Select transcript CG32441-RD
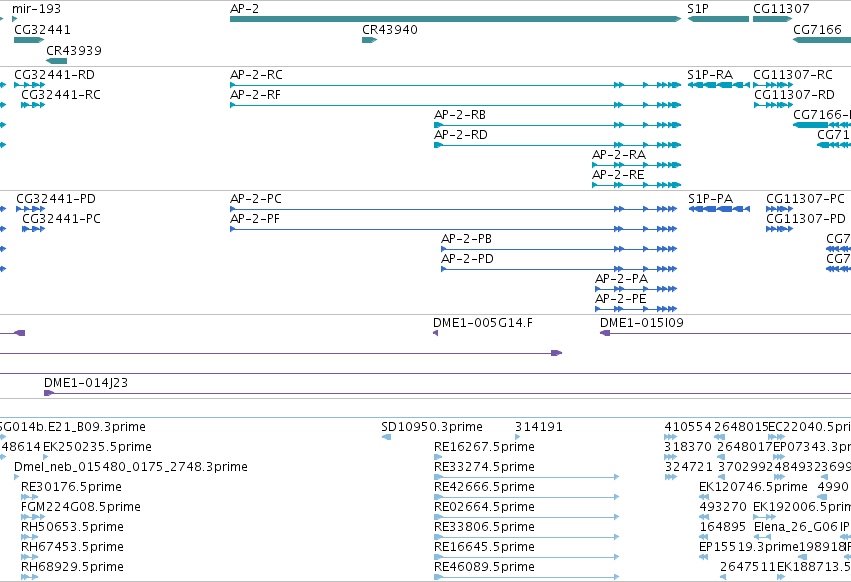The width and height of the screenshot is (851, 582). tap(29, 85)
